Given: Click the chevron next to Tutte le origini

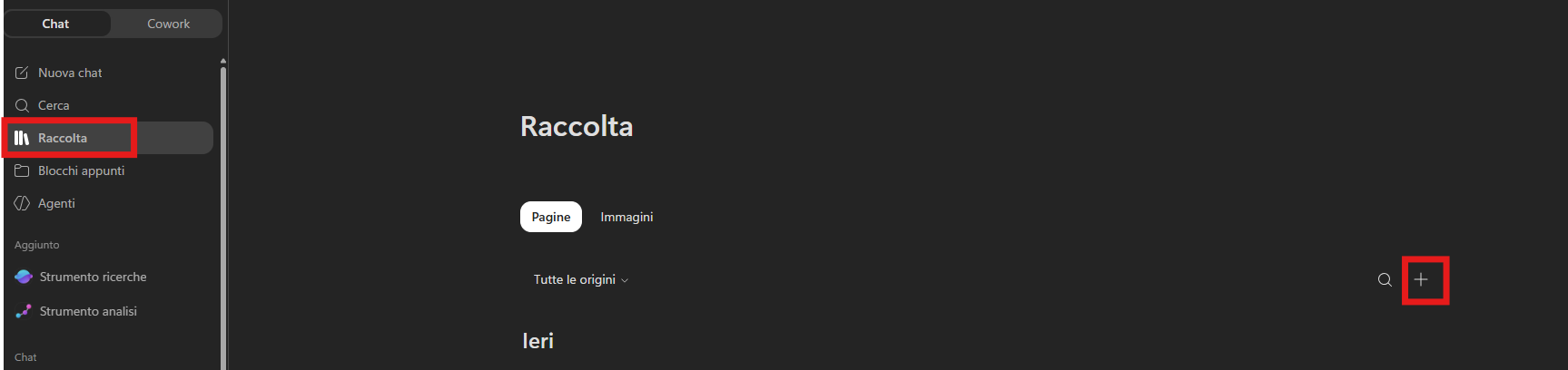Looking at the screenshot, I should pos(625,280).
